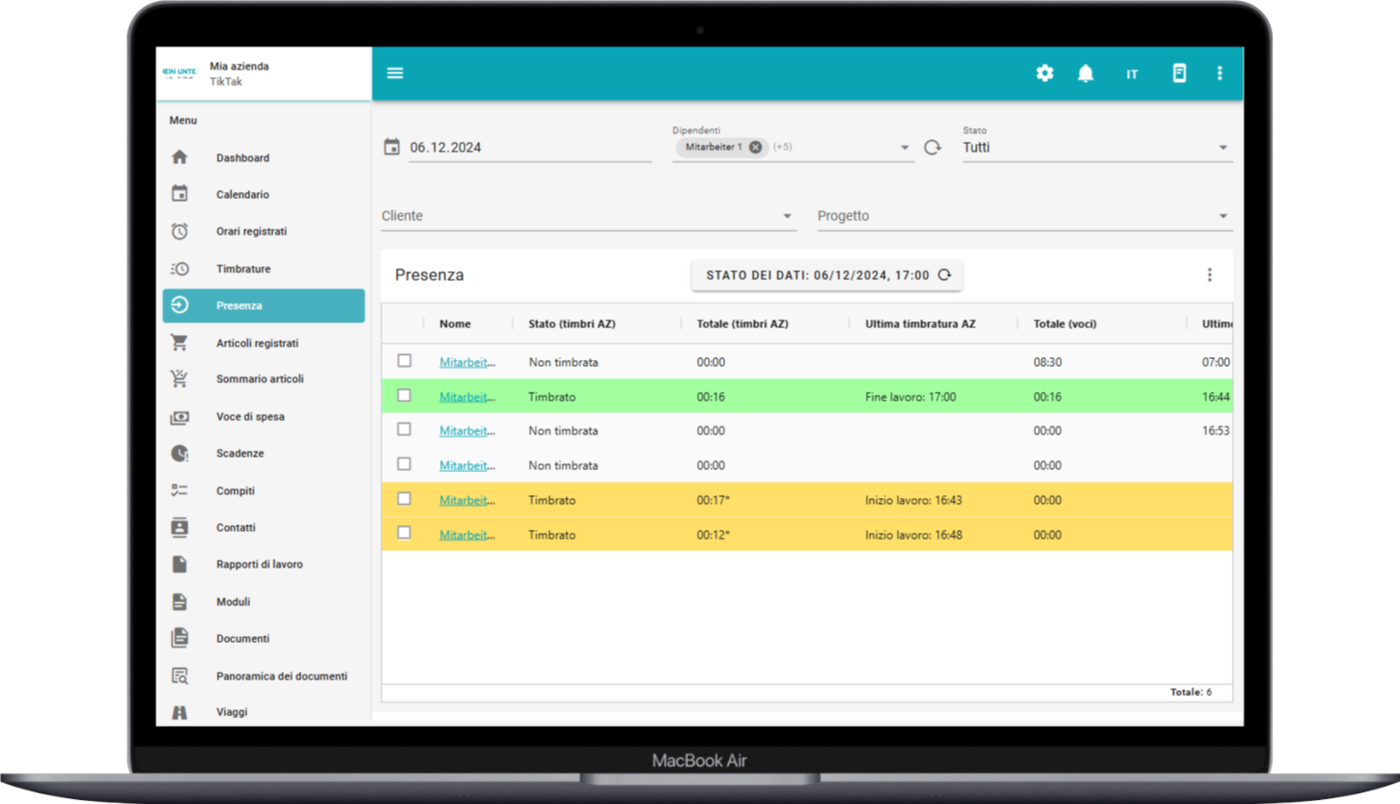The height and width of the screenshot is (804, 1400).
Task: Click the calendar icon beside the date
Action: click(x=392, y=147)
